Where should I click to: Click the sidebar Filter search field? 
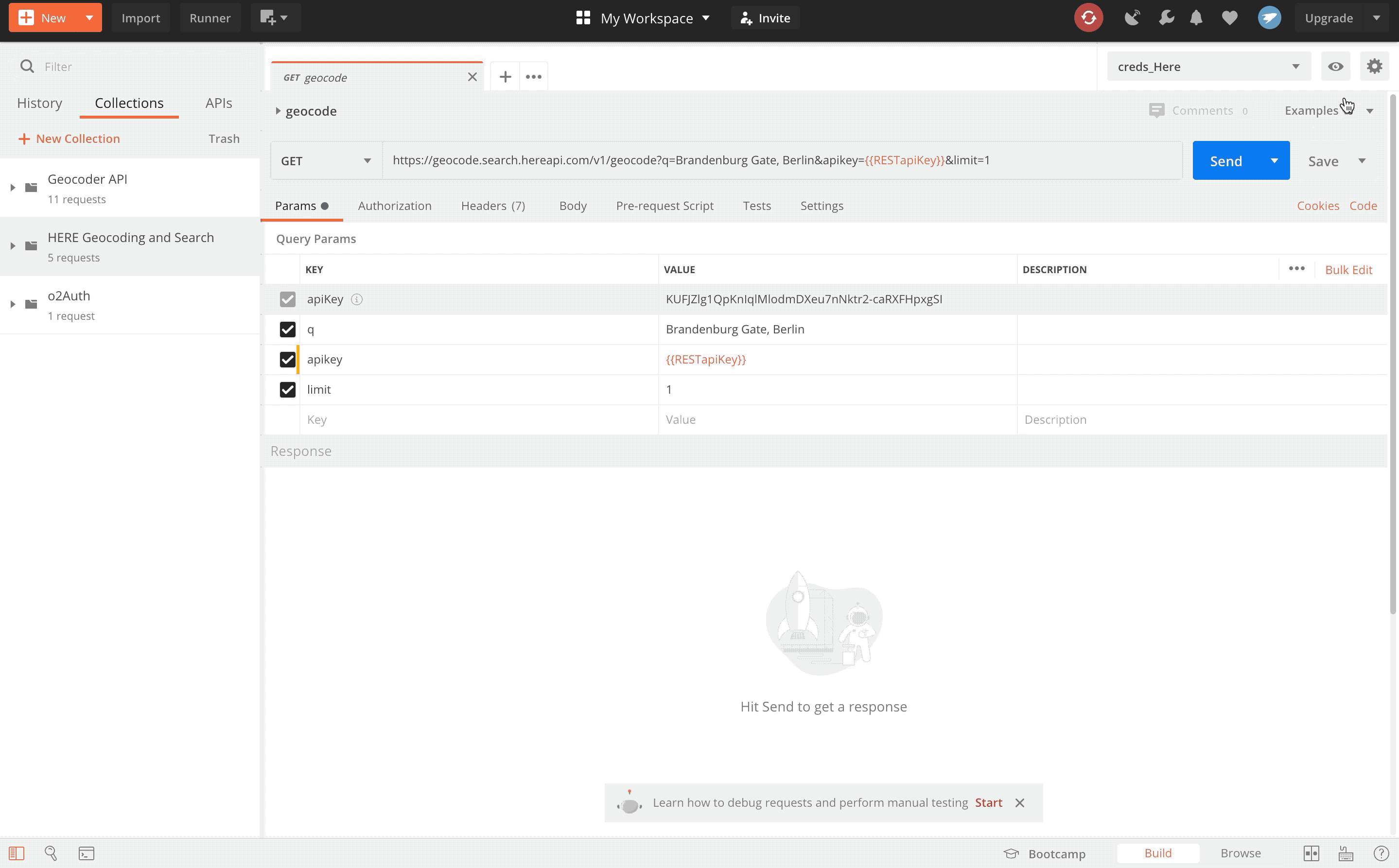[130, 67]
